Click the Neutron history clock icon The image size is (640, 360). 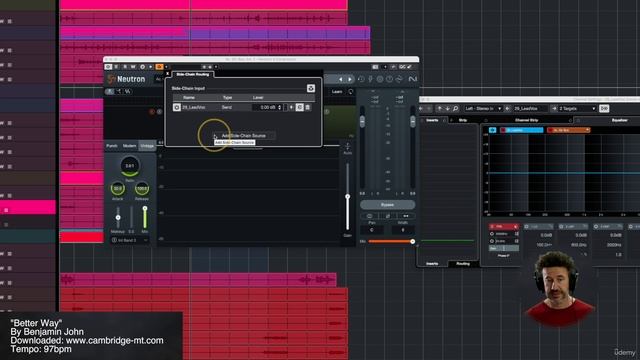click(x=361, y=79)
